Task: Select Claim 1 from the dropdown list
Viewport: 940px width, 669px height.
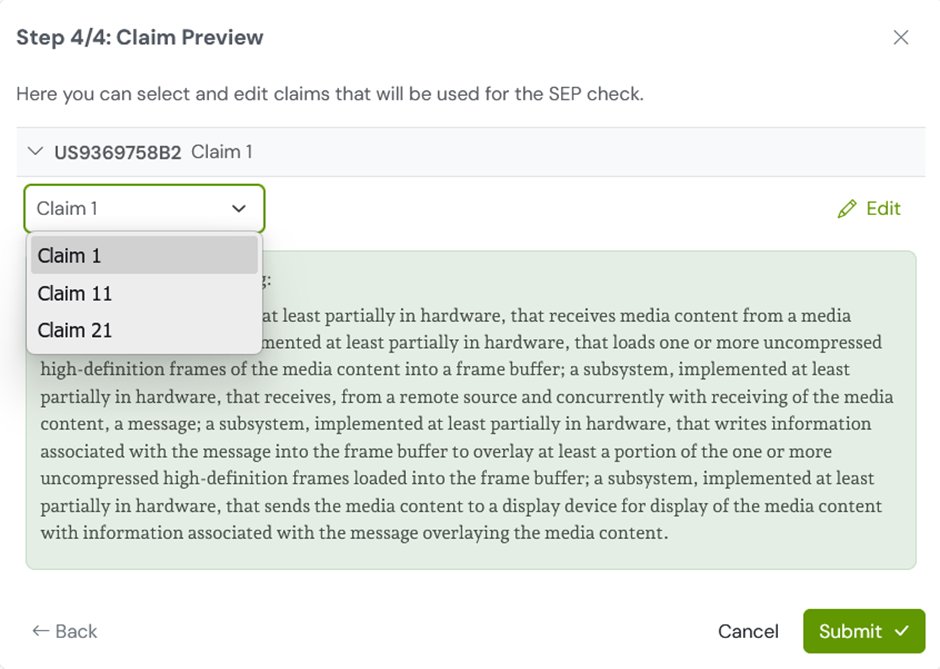Action: click(x=144, y=255)
